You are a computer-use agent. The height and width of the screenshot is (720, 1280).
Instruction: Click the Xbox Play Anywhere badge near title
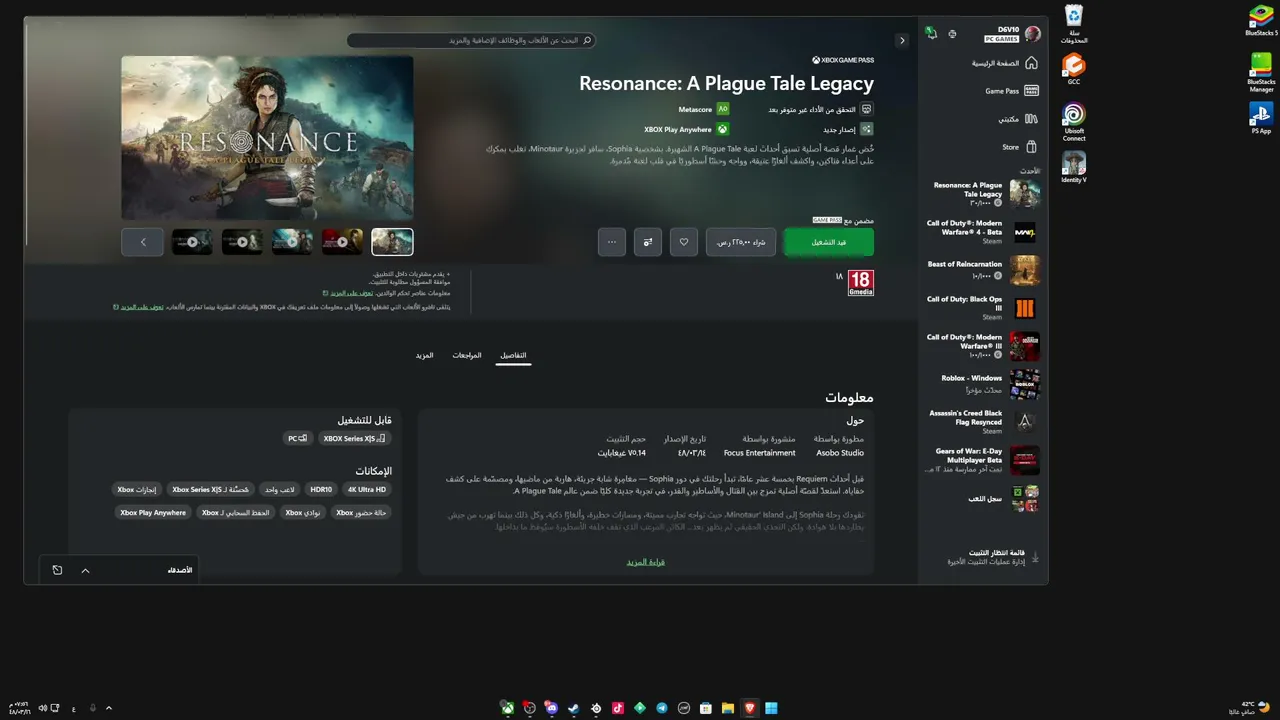tap(686, 129)
